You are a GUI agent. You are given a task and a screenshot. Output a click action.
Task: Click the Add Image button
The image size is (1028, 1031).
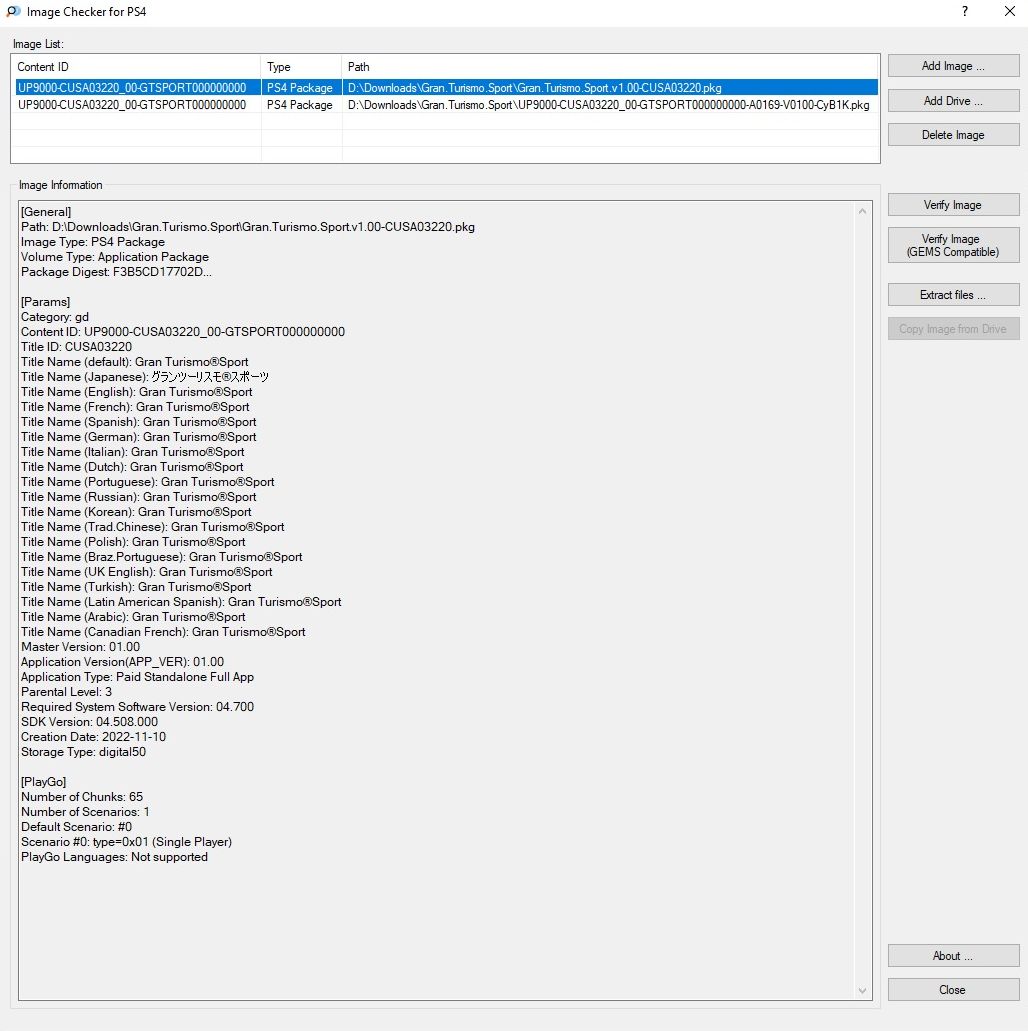pos(953,66)
